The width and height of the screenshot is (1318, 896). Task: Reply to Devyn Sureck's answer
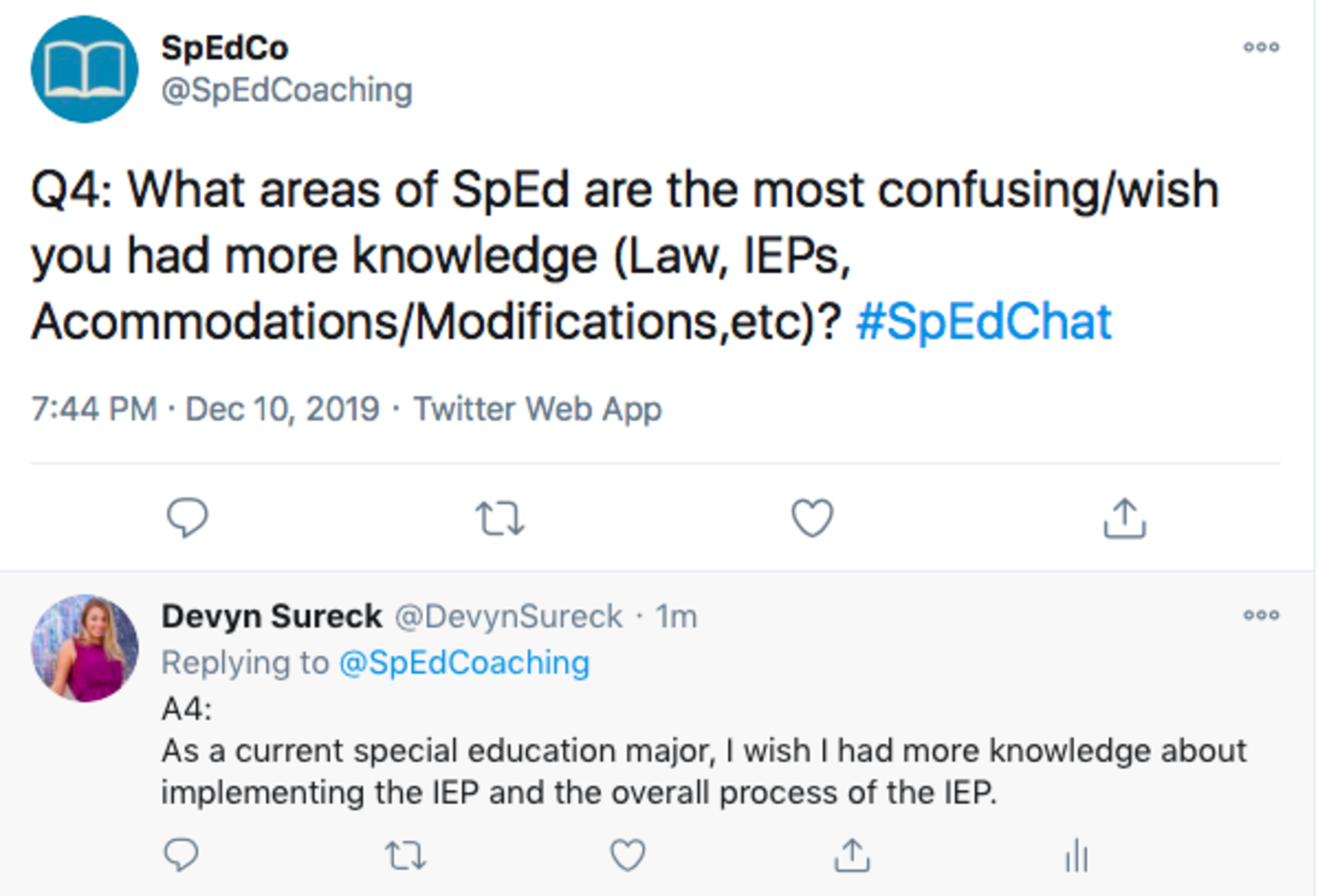181,855
